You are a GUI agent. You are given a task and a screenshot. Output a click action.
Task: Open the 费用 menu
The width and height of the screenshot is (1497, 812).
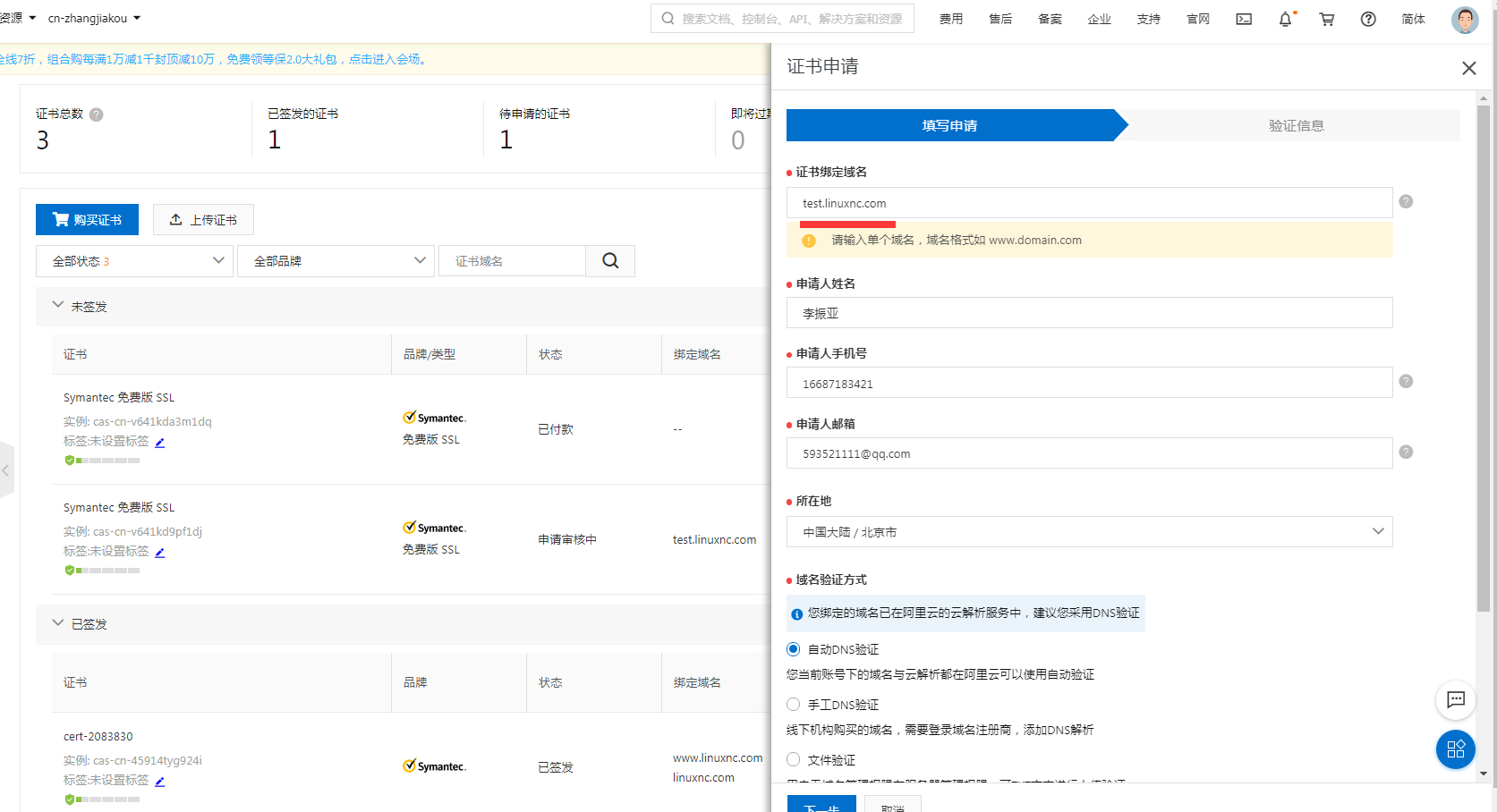(951, 19)
